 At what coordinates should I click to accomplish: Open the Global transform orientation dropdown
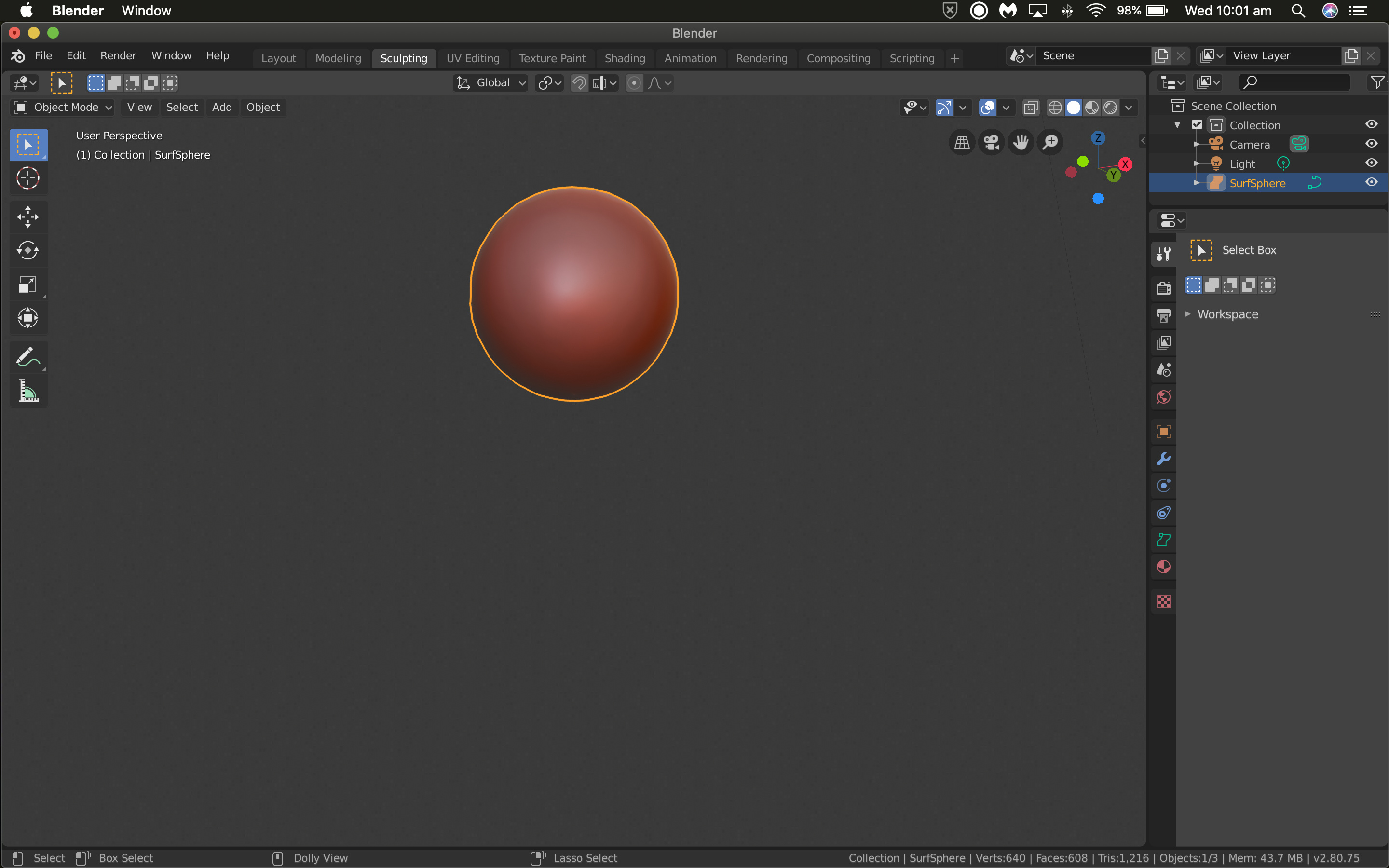(x=491, y=83)
